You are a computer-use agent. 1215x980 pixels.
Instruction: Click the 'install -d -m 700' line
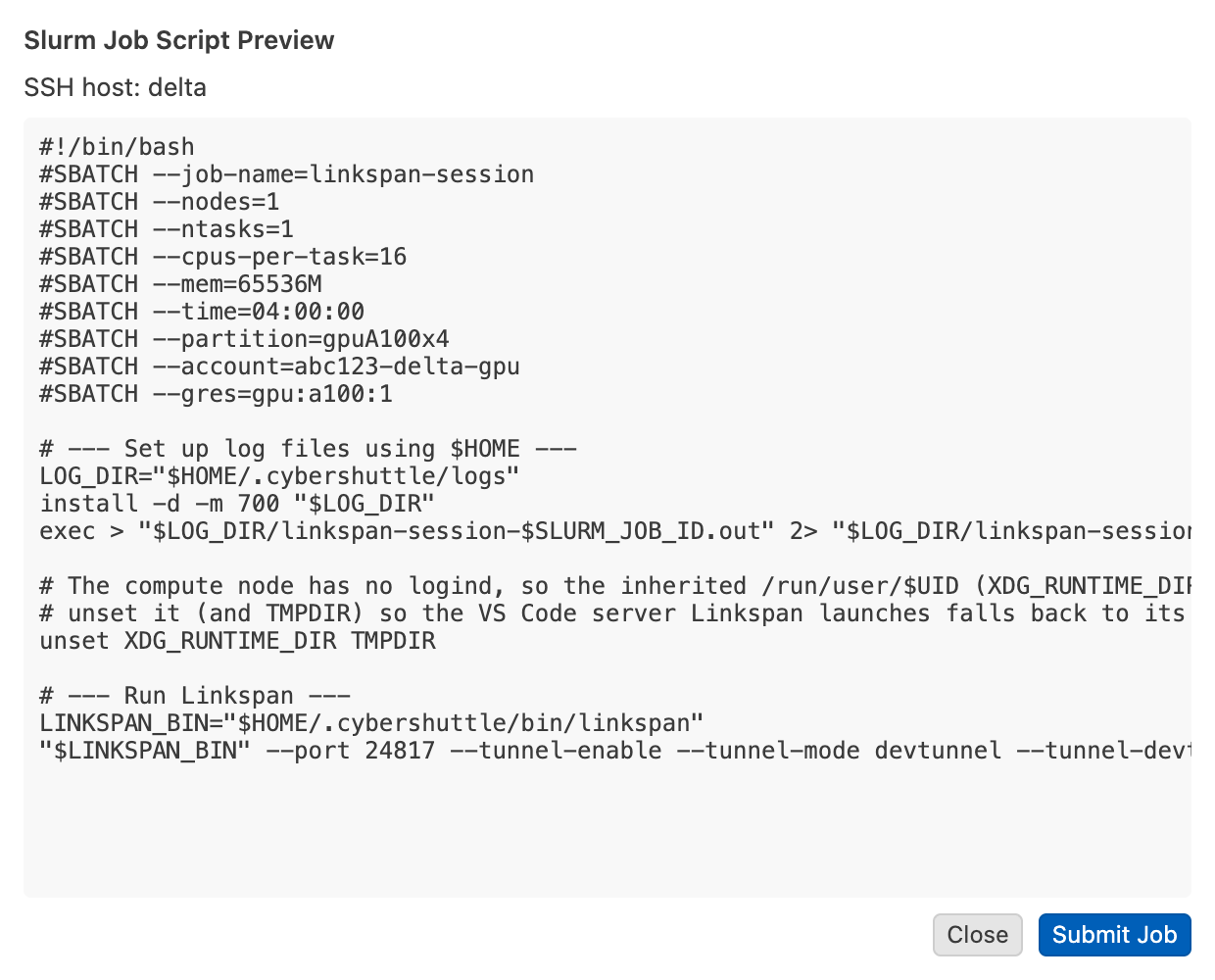point(237,504)
